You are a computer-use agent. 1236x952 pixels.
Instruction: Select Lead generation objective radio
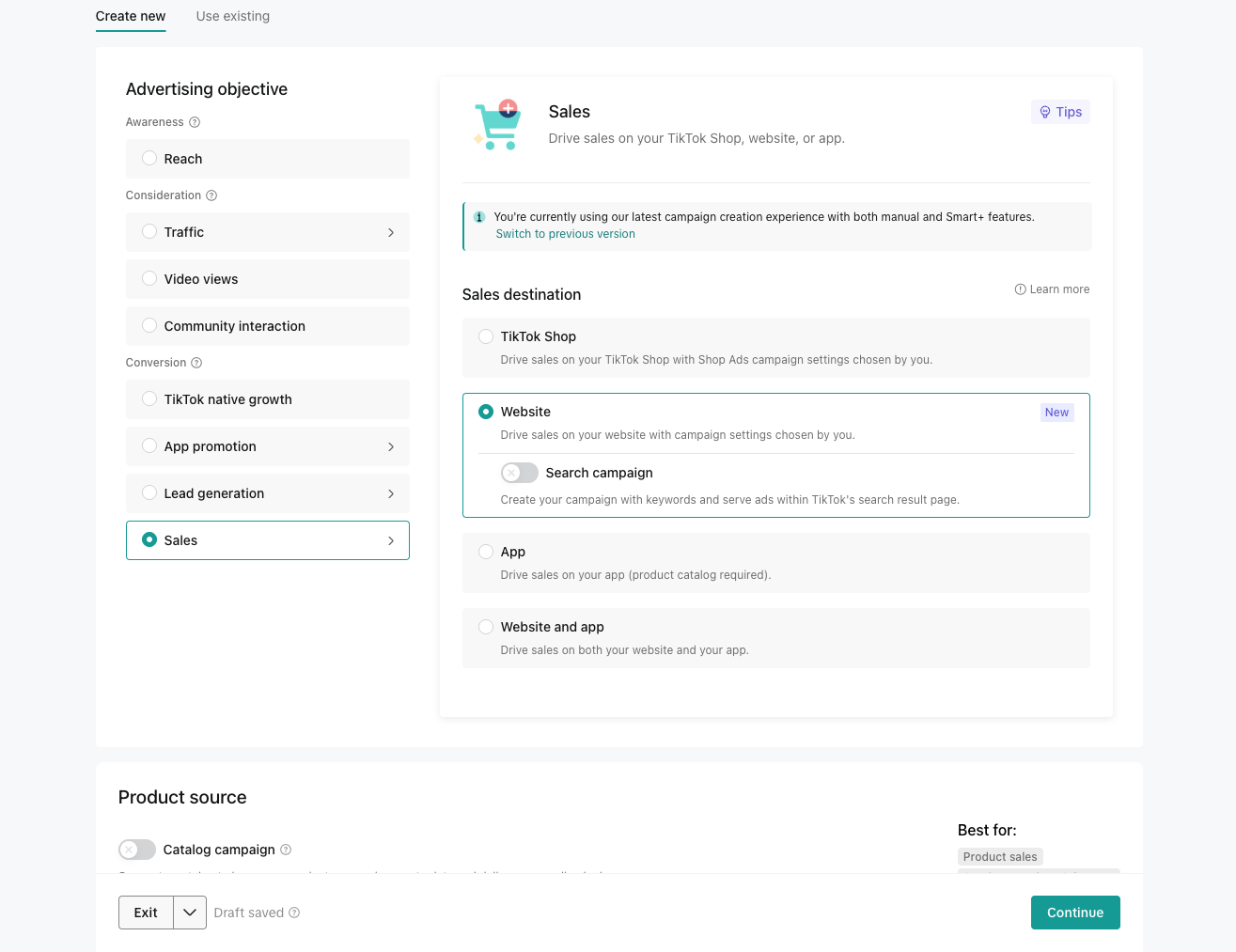(149, 492)
